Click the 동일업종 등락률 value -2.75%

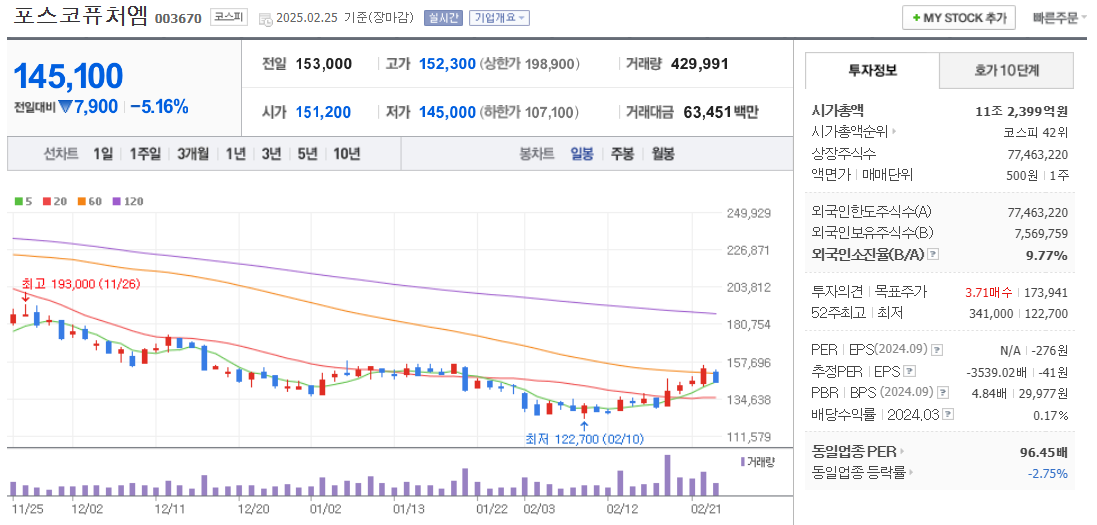click(x=1047, y=473)
